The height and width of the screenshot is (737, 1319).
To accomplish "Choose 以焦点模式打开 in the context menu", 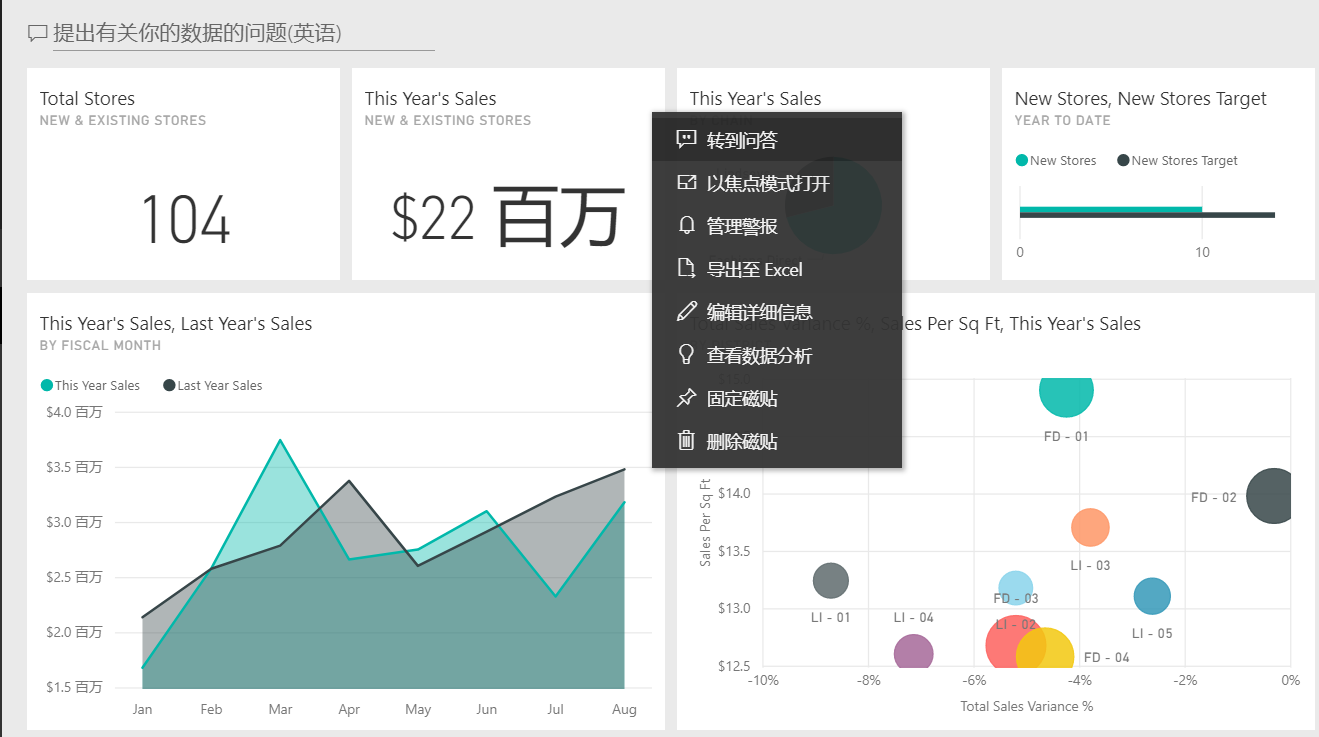I will [767, 183].
